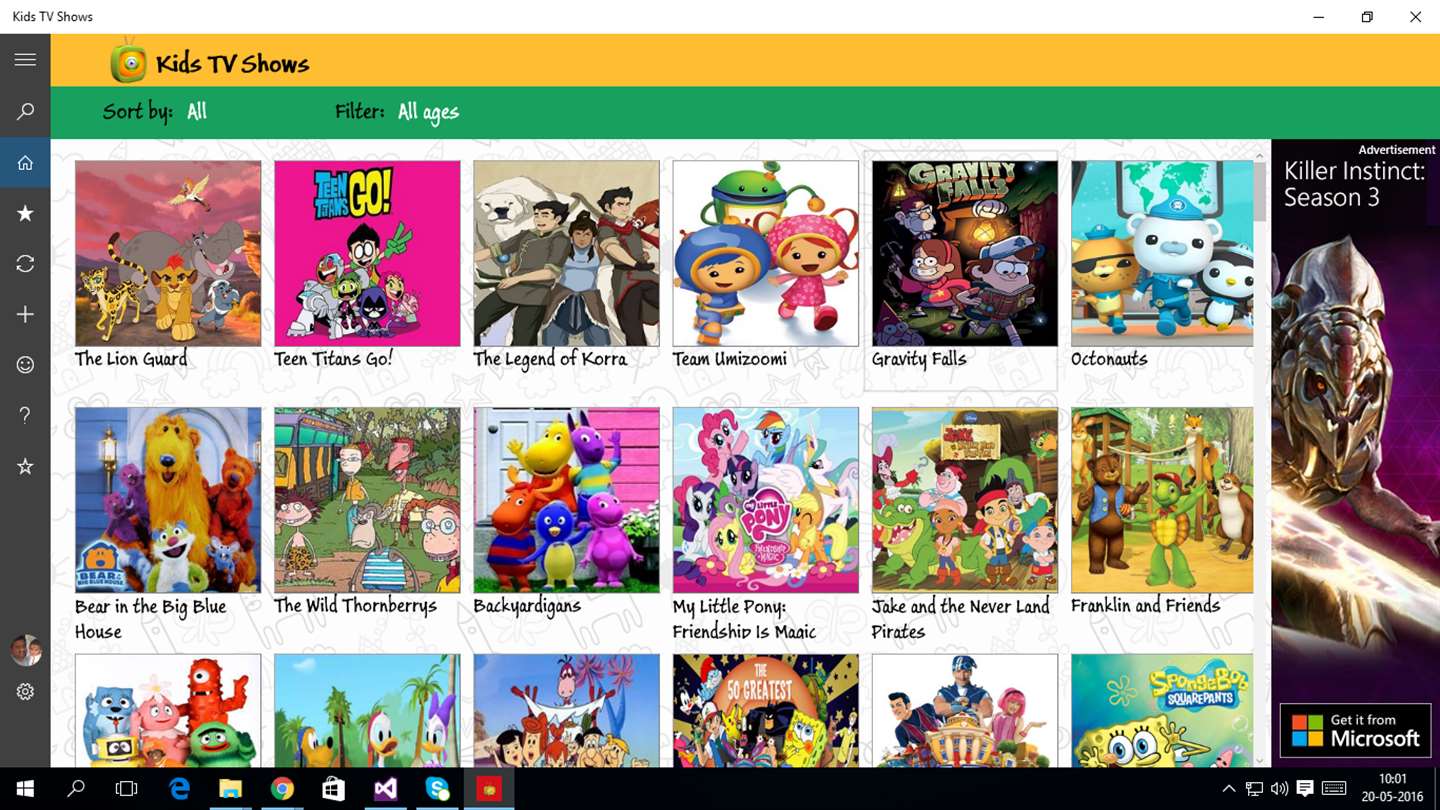
Task: Click the outlined star rate icon
Action: pos(25,466)
